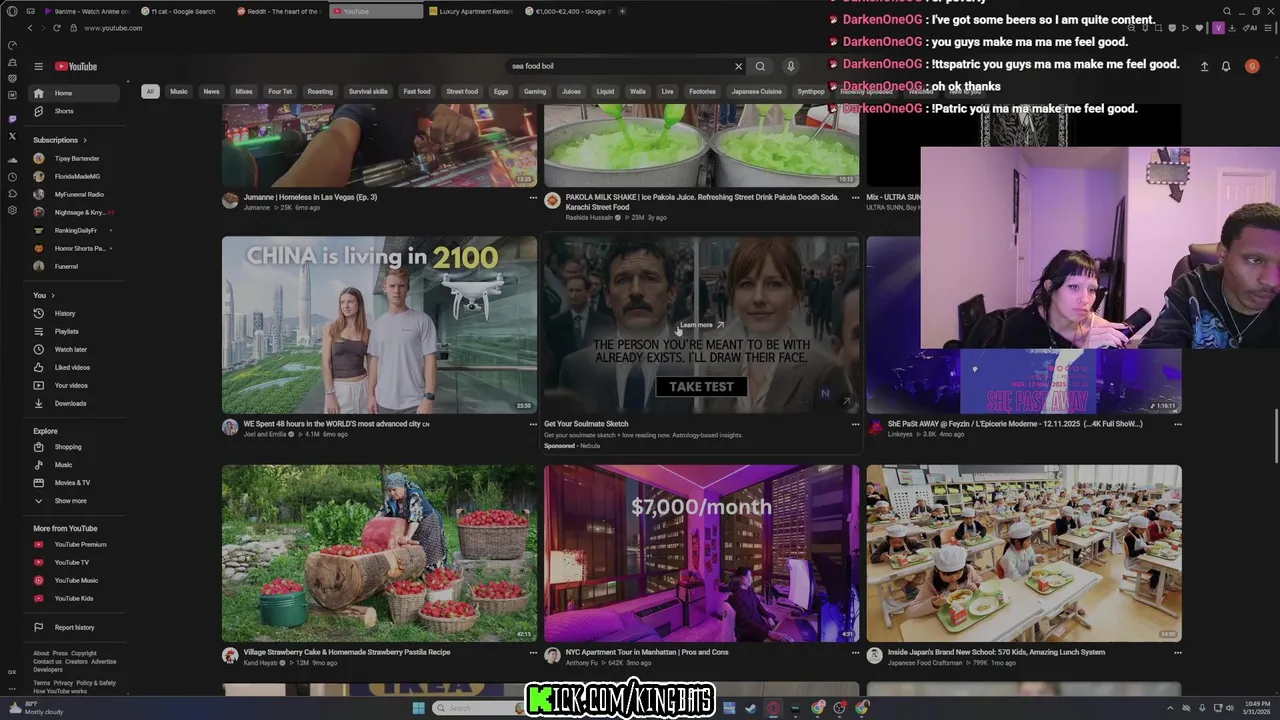Open the Village Strawberry Cake video thumbnail

[x=379, y=553]
